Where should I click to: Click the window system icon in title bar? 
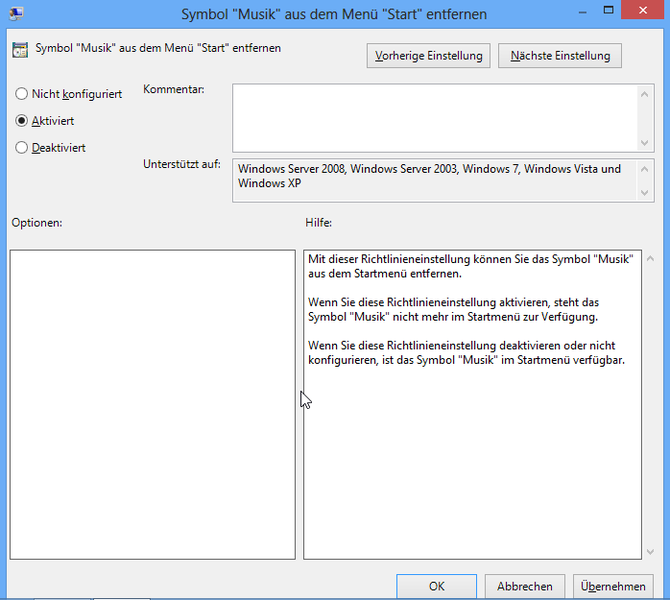pos(16,15)
